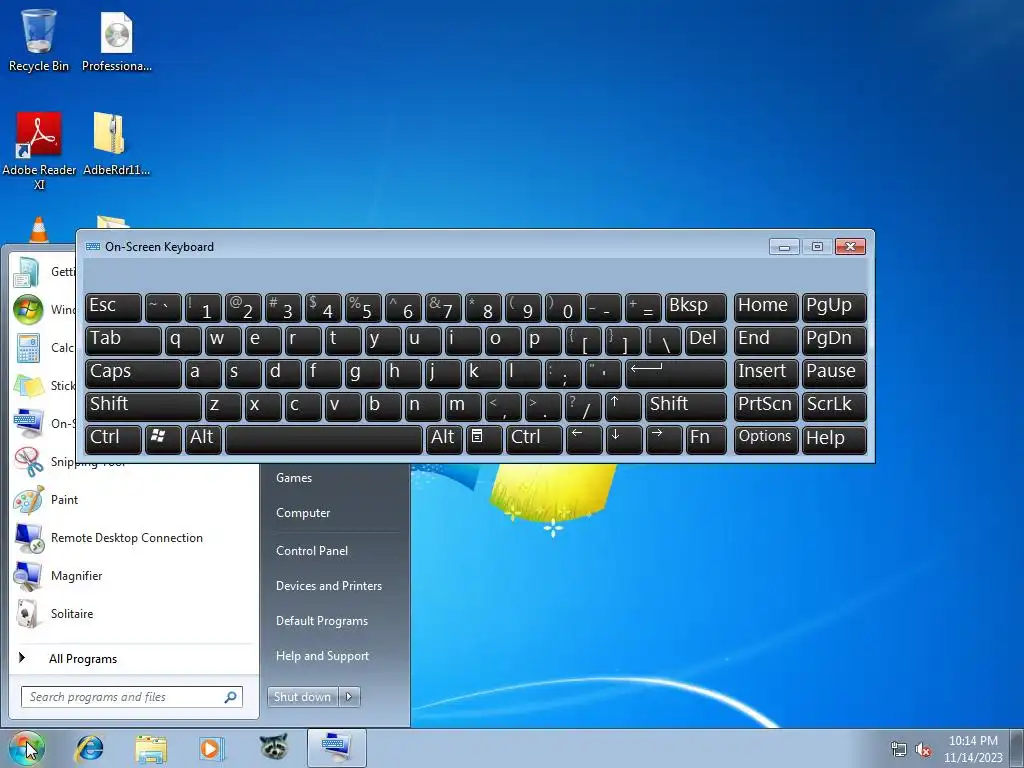Screen dimensions: 1024x768
Task: Open Calculator icon in Start menu
Action: 28,348
